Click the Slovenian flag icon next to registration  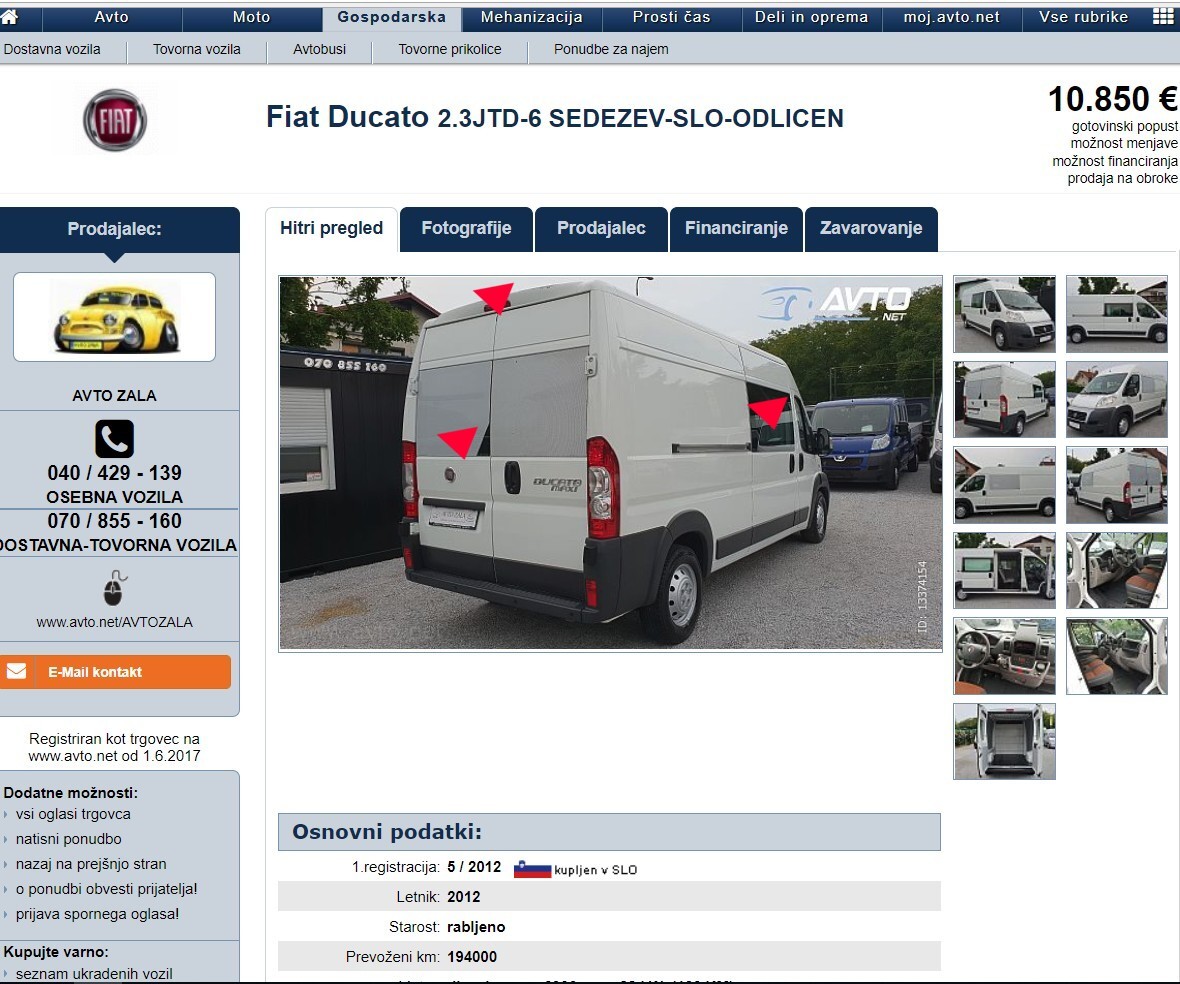(532, 869)
